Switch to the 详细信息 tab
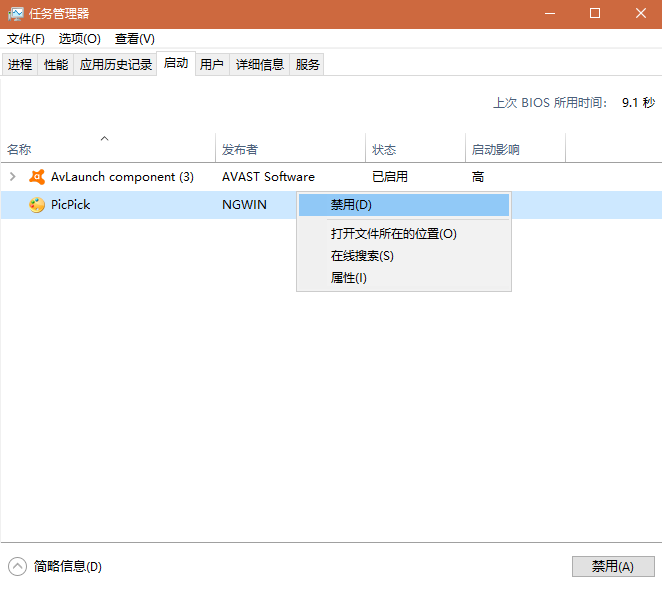Screen dimensions: 662x589 260,65
